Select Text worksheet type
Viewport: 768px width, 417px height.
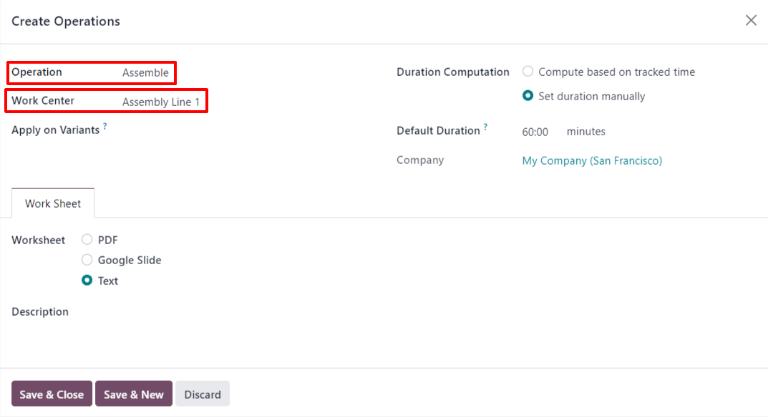[87, 281]
